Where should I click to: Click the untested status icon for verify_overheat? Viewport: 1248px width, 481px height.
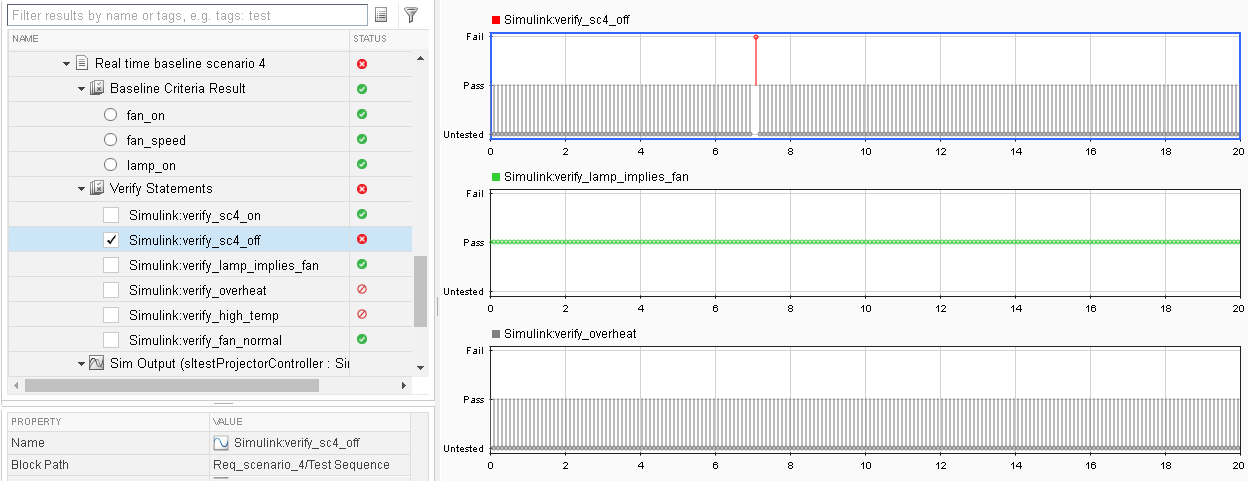click(x=362, y=289)
